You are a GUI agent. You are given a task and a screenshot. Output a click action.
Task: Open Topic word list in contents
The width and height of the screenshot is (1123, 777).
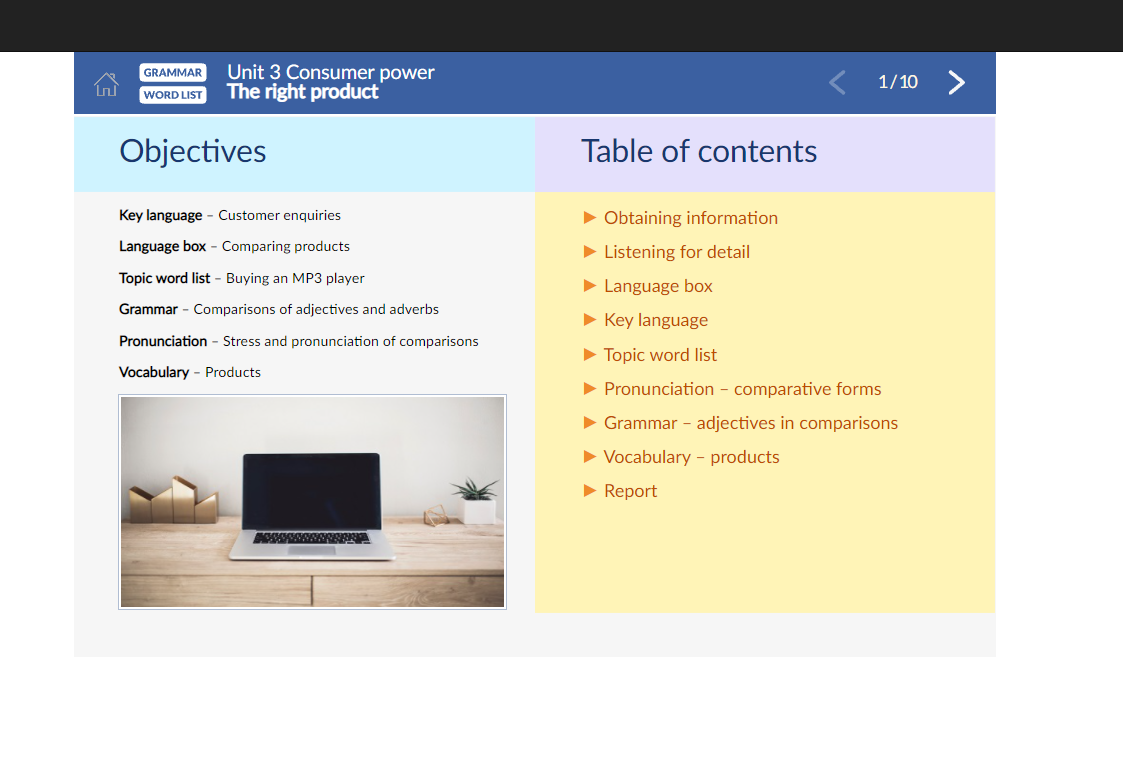click(660, 354)
